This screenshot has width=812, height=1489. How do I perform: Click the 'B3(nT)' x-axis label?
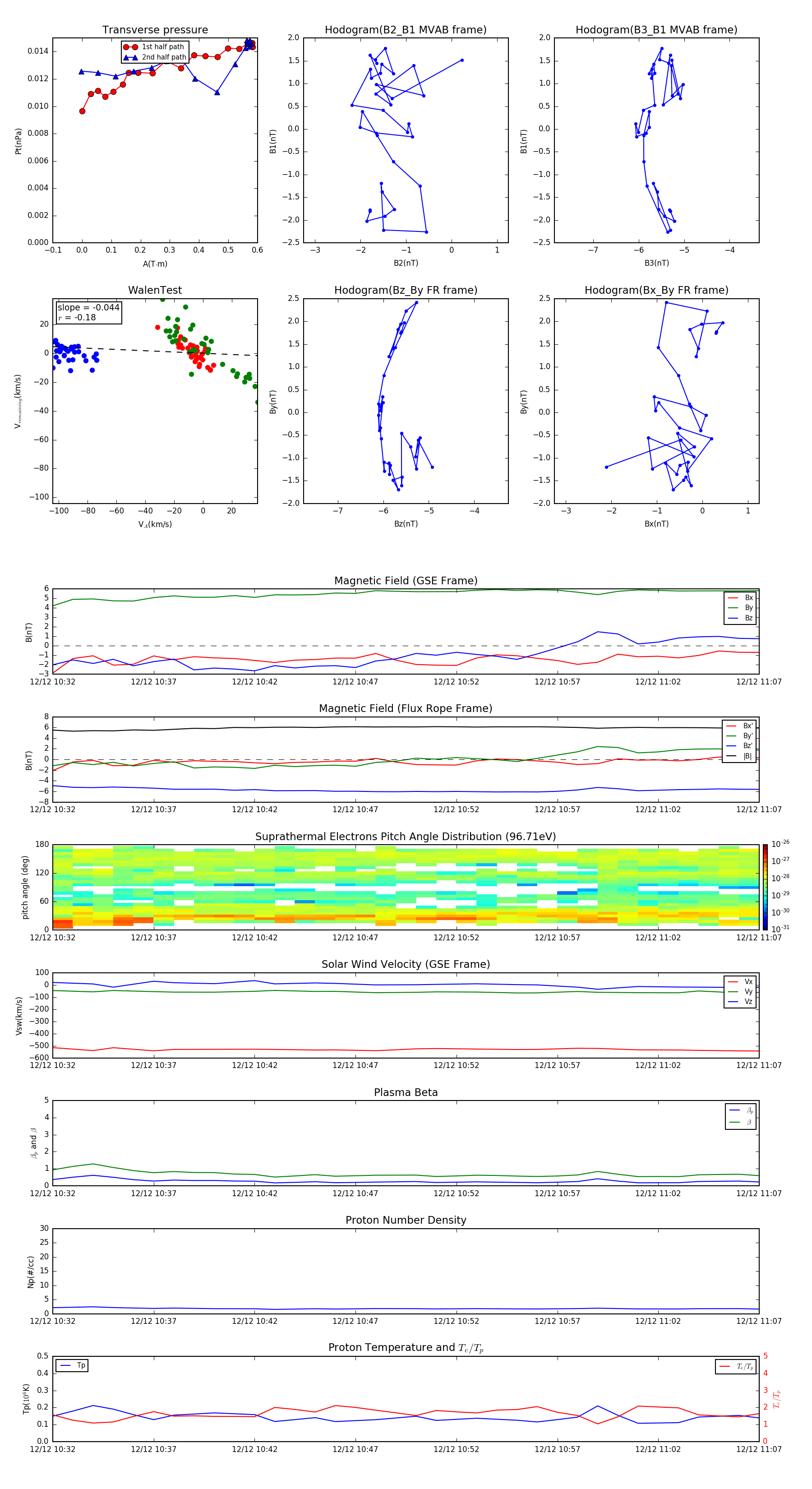pos(656,263)
